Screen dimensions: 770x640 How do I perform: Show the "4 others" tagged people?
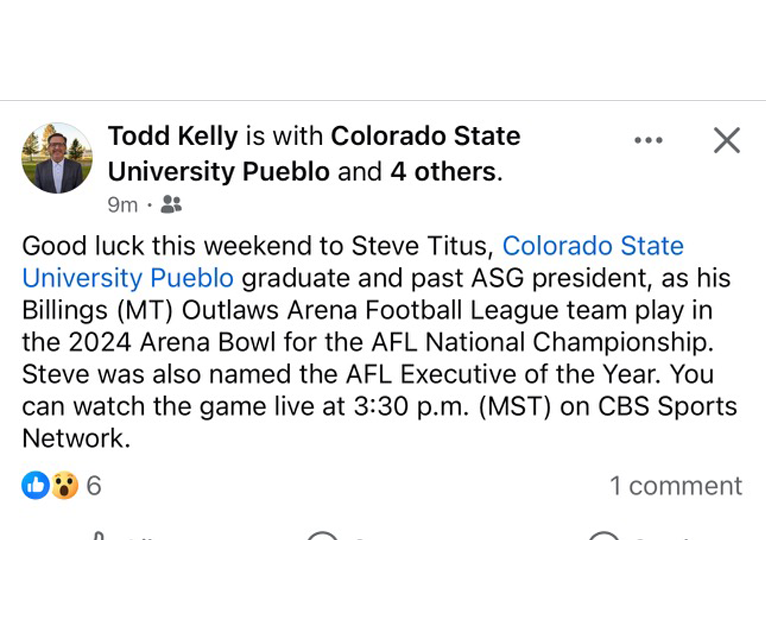443,172
